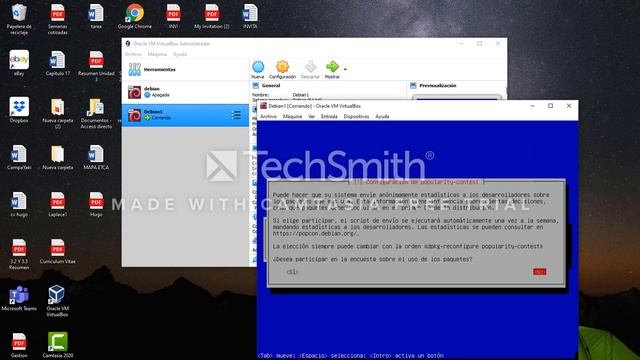
Task: Open the CompaYaki Word document icon
Action: [19, 157]
